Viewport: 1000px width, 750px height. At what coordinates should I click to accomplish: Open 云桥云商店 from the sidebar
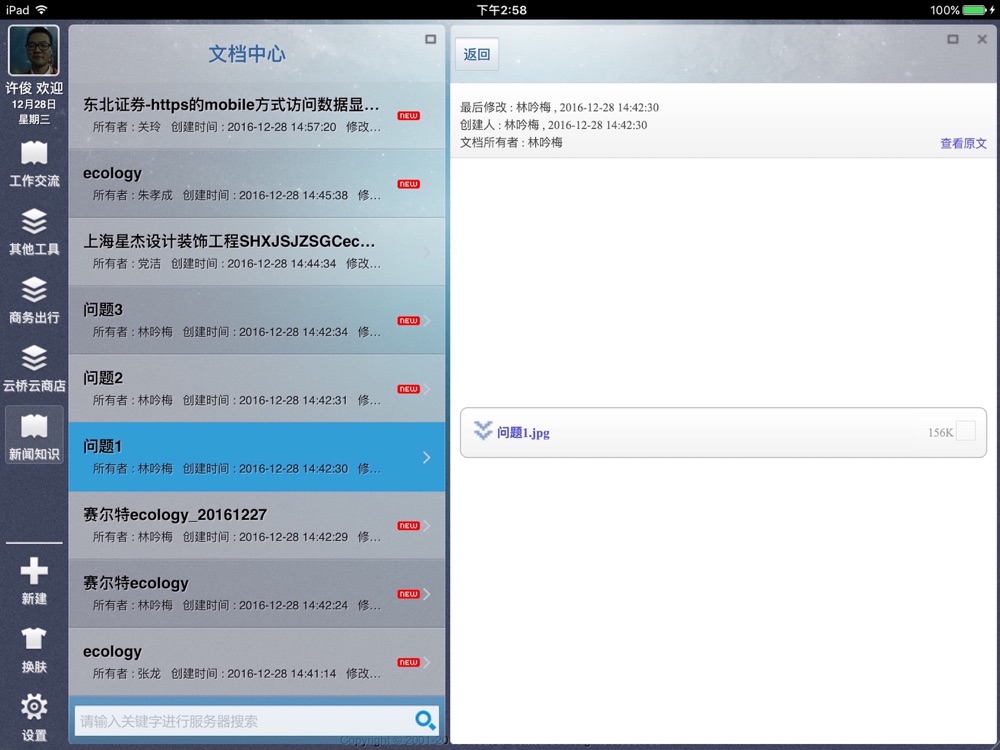pos(34,368)
